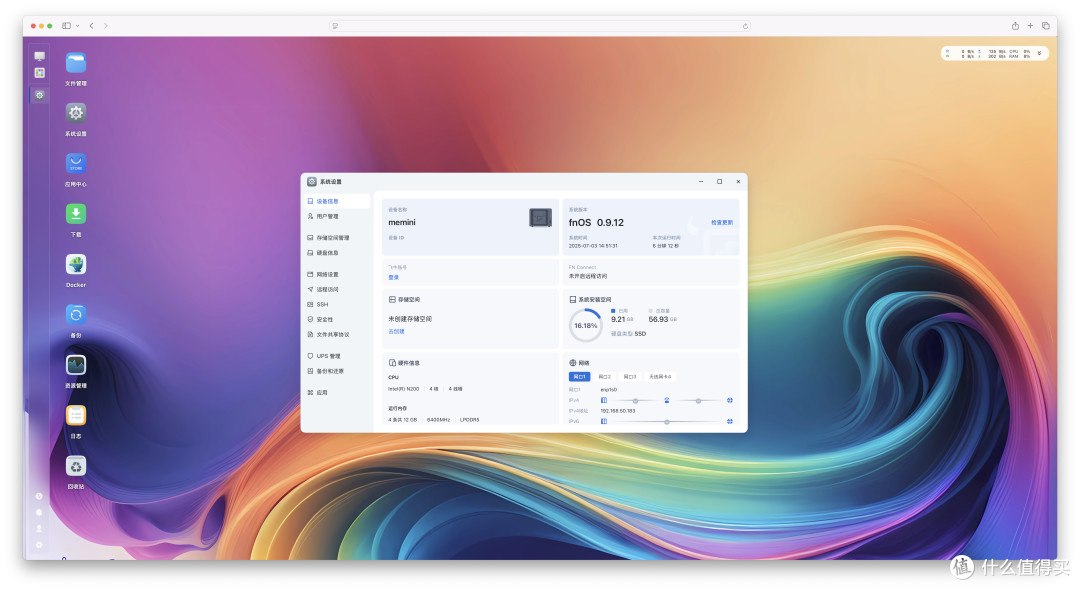Click the NAS device thumbnail image
Screen dimensions: 1080x590
pyautogui.click(x=541, y=218)
